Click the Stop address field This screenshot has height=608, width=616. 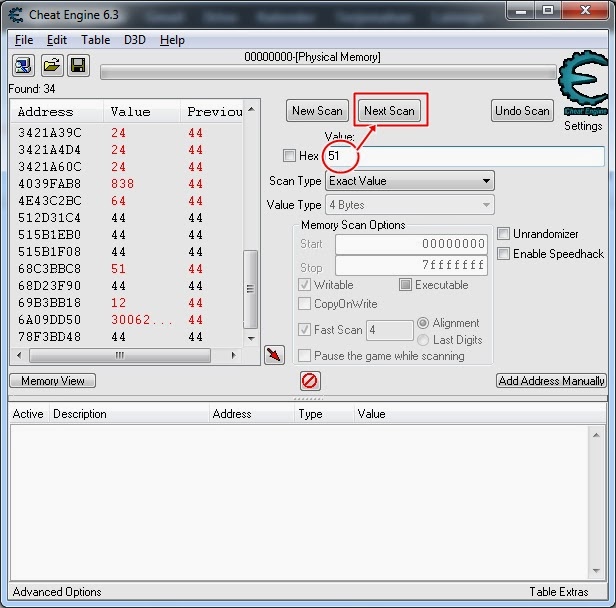411,266
